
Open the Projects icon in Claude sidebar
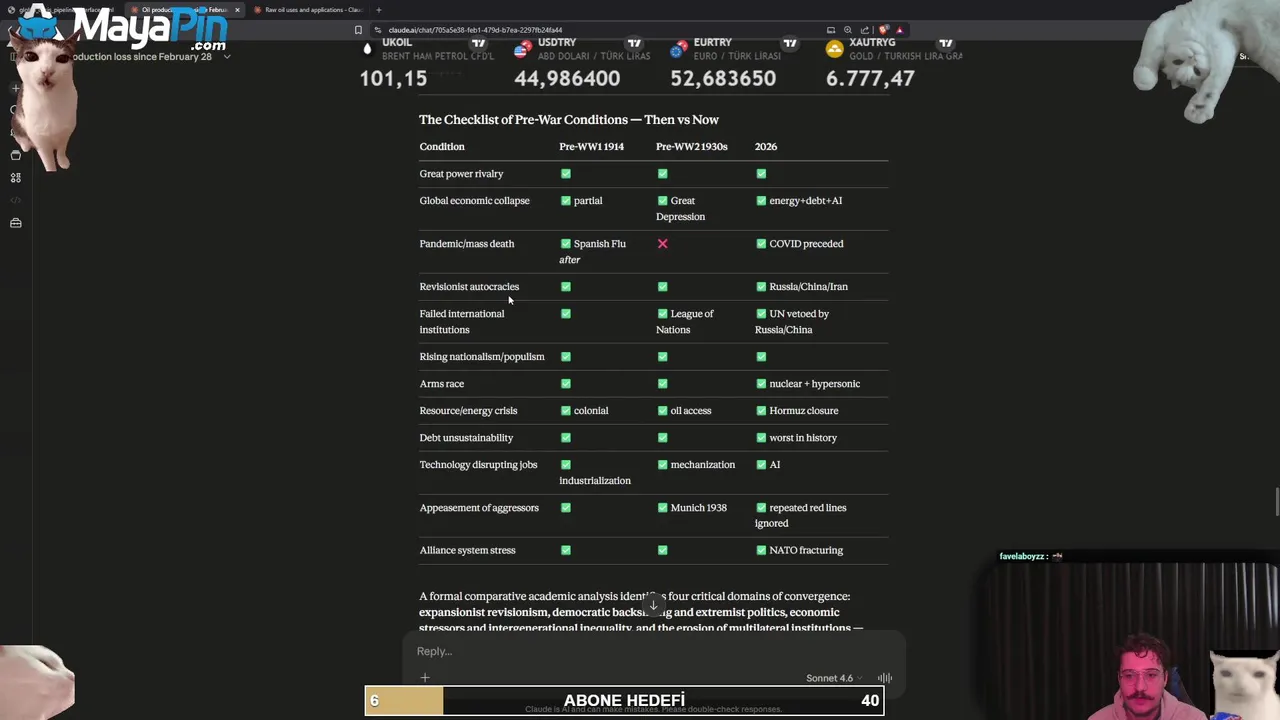[15, 155]
